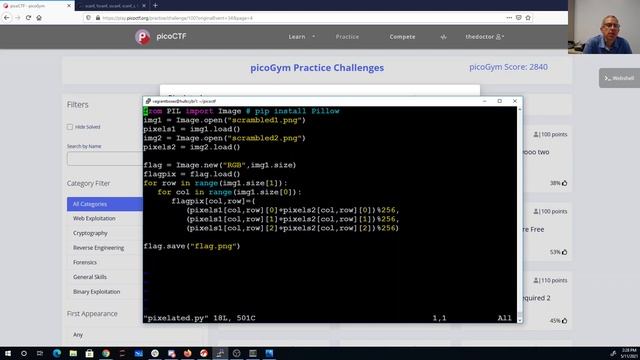The width and height of the screenshot is (640, 360).
Task: Go back using the browser back arrow
Action: tap(7, 18)
